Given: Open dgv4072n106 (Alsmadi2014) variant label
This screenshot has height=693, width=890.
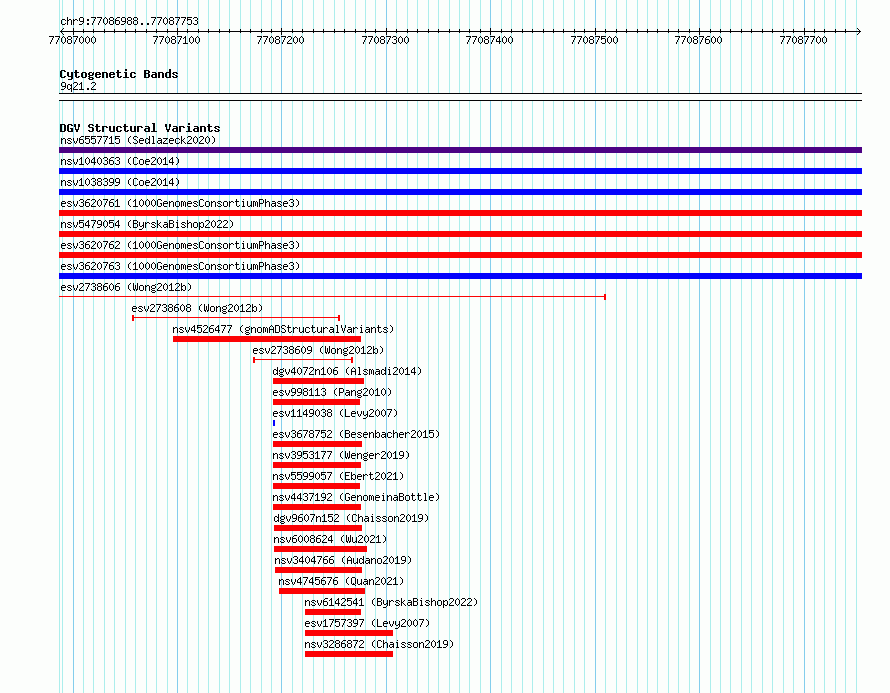Looking at the screenshot, I should pyautogui.click(x=347, y=371).
